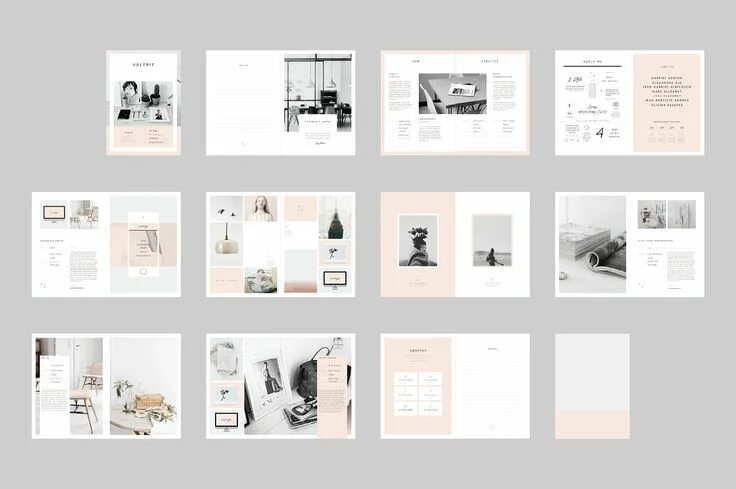Click the large handwritten numeral 4
Screen dimensions: 736x489
pyautogui.click(x=599, y=133)
